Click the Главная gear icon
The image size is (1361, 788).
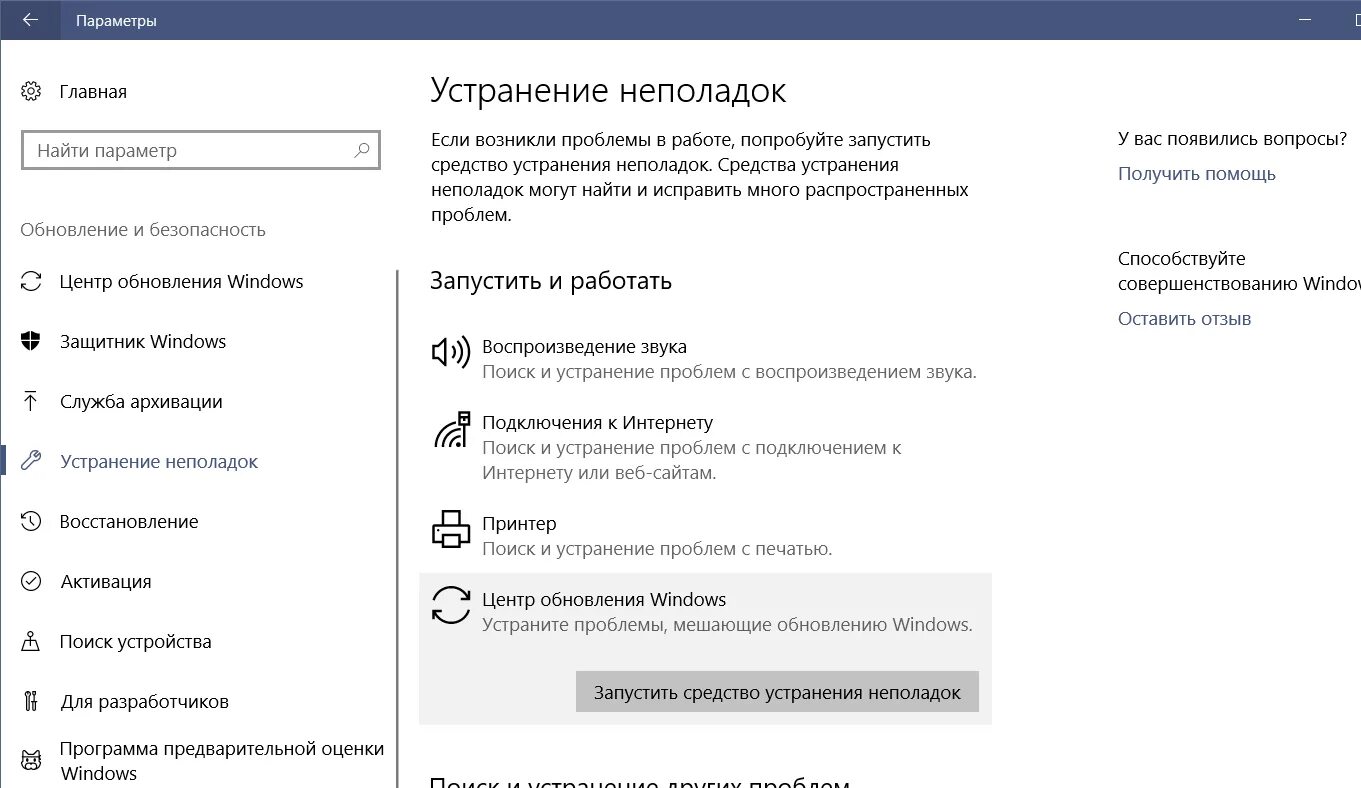coord(31,92)
